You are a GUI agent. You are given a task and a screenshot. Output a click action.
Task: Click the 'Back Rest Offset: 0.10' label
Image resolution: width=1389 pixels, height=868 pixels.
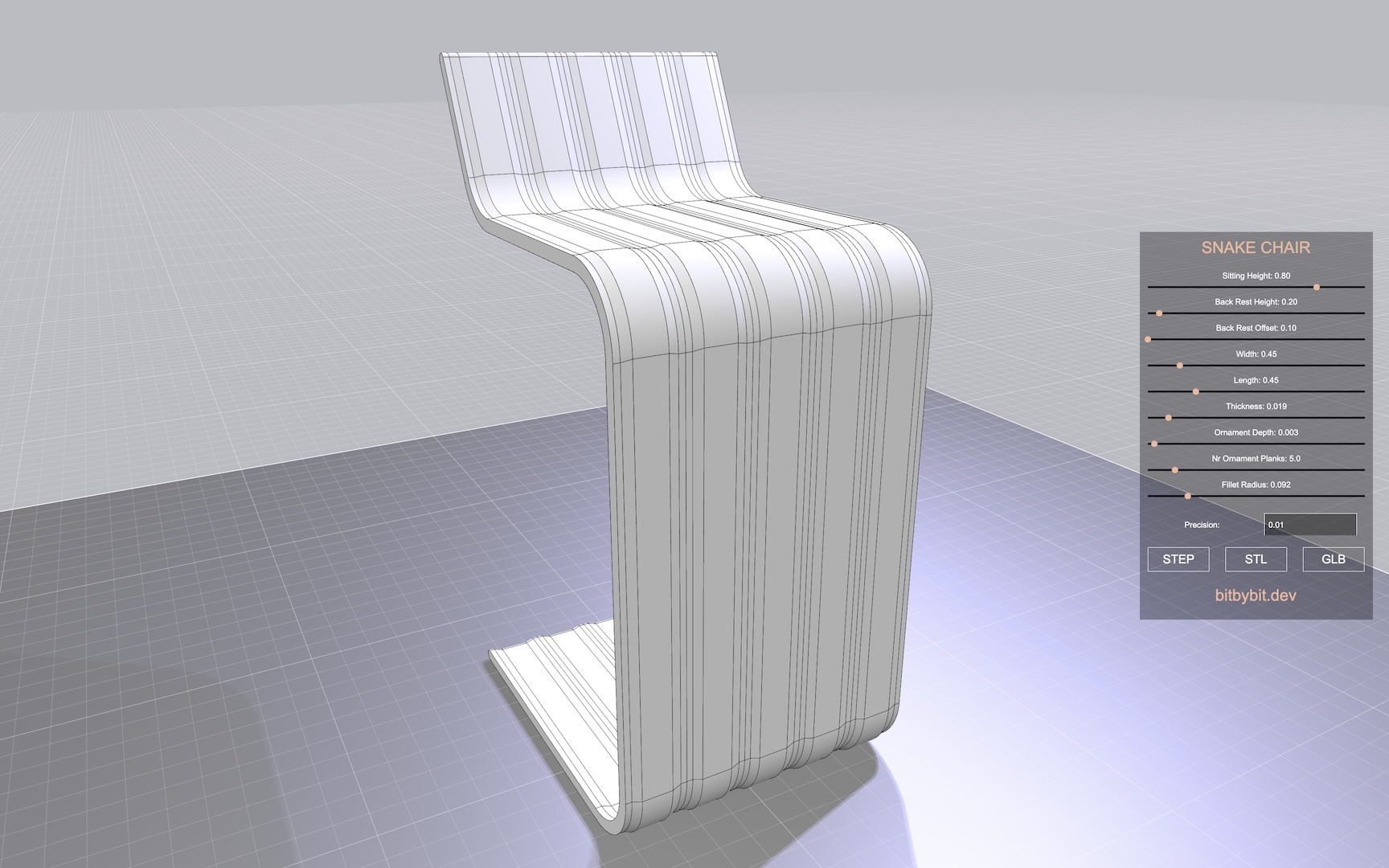[x=1256, y=328]
